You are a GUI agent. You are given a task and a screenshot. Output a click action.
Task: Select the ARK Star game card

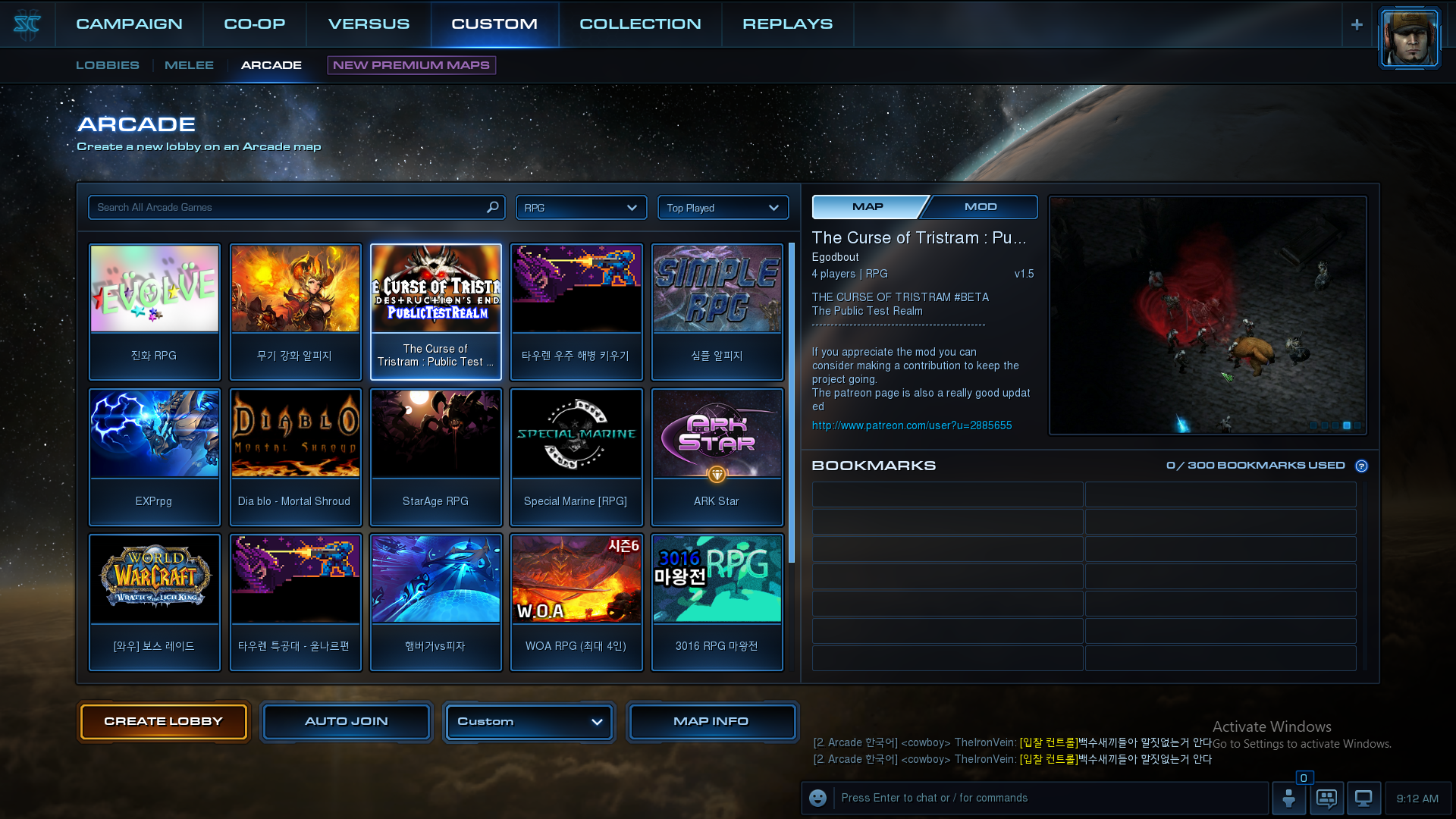tap(717, 457)
